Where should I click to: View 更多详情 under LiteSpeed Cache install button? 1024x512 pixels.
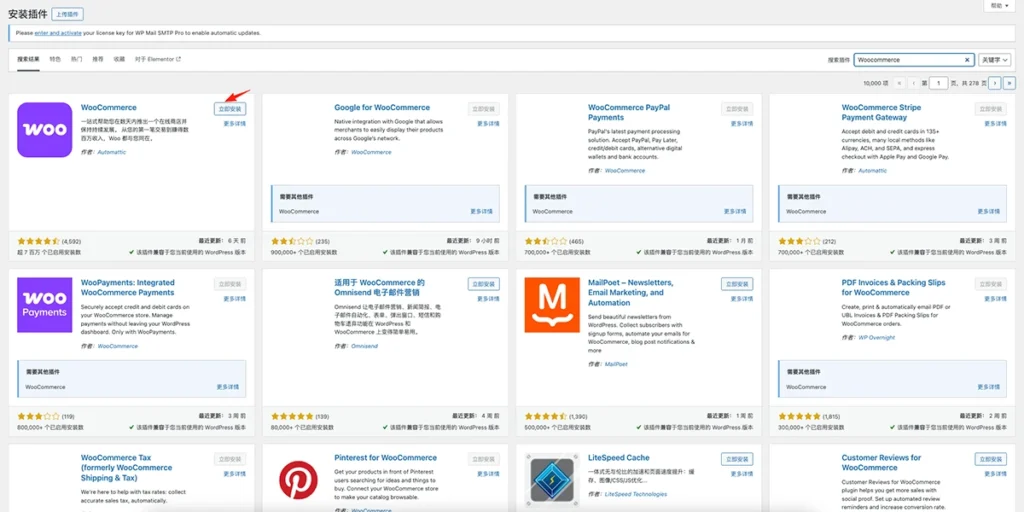(741, 473)
